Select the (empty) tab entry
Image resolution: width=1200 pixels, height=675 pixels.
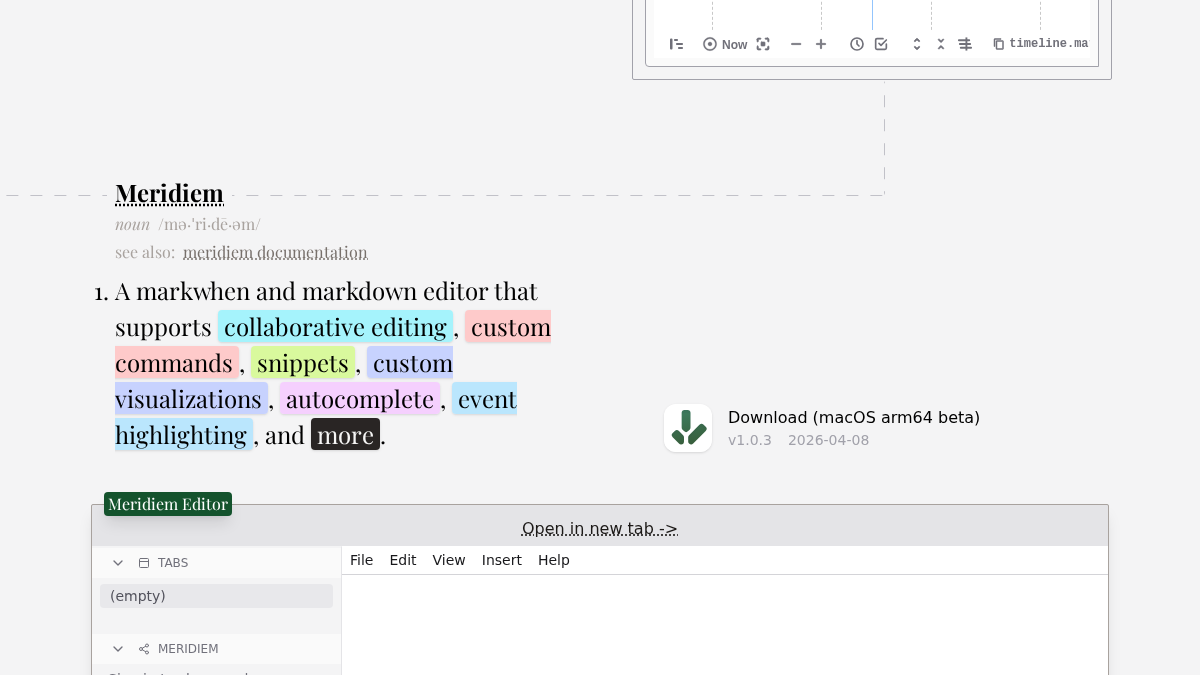point(216,596)
